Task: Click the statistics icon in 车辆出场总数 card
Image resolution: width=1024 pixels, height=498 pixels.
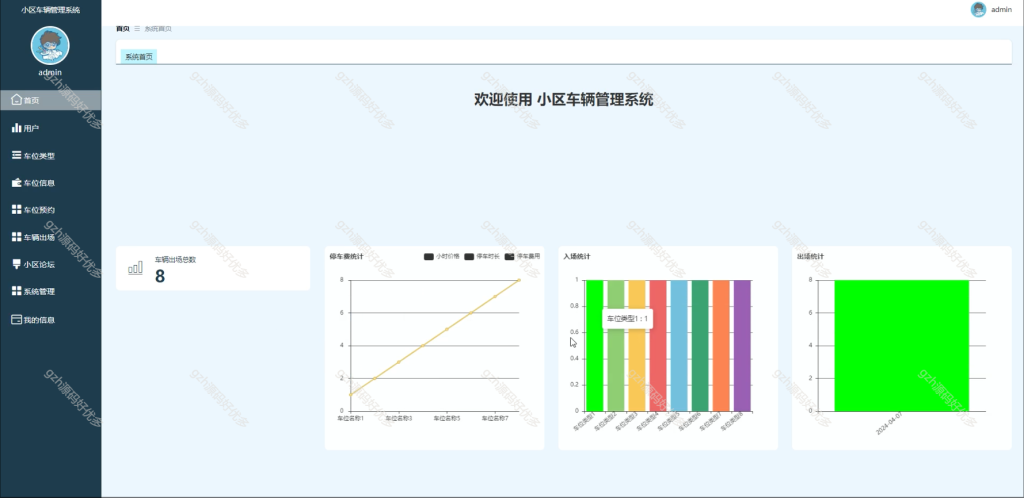Action: pyautogui.click(x=135, y=268)
